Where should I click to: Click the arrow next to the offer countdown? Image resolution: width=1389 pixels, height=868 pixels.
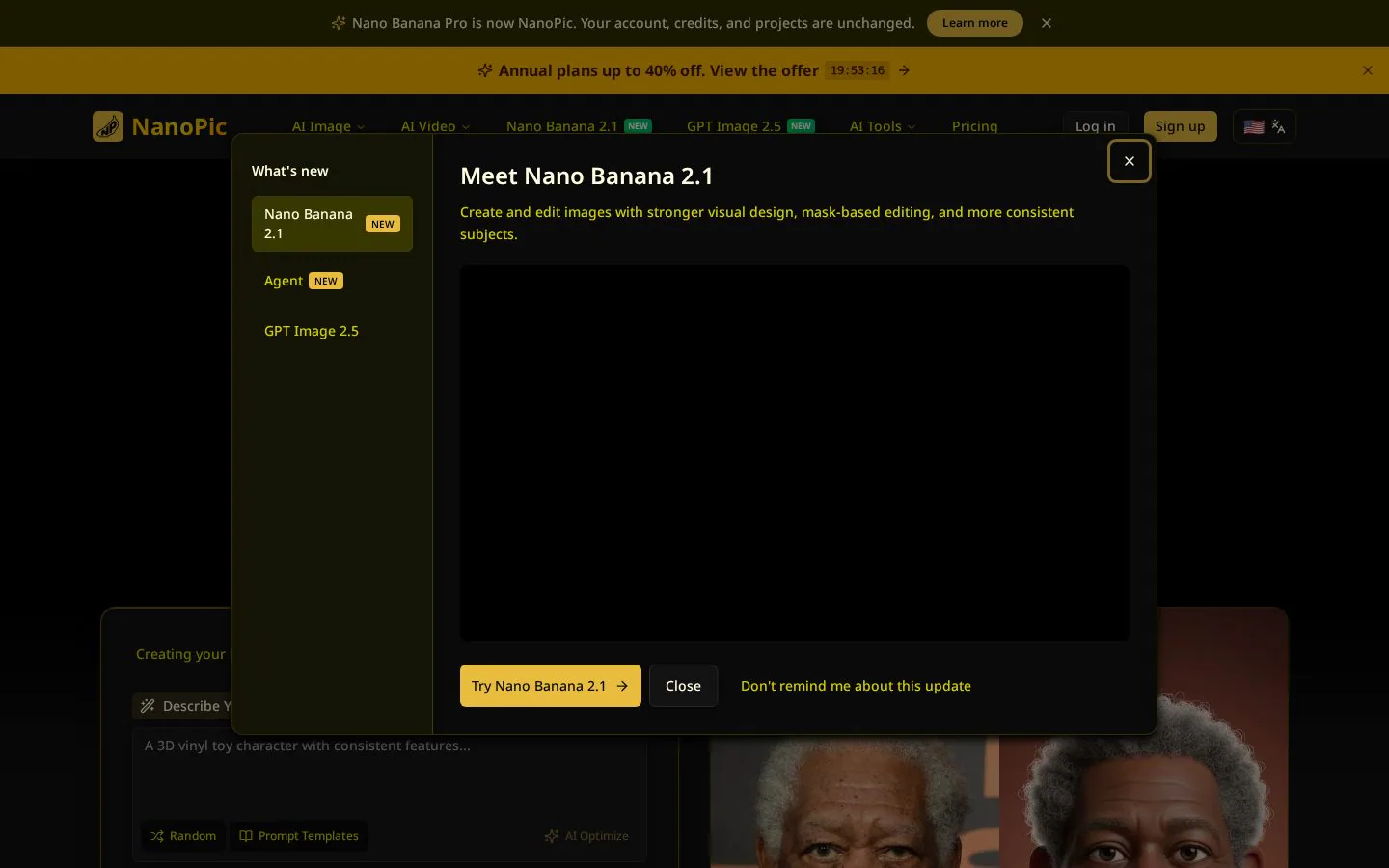(904, 70)
